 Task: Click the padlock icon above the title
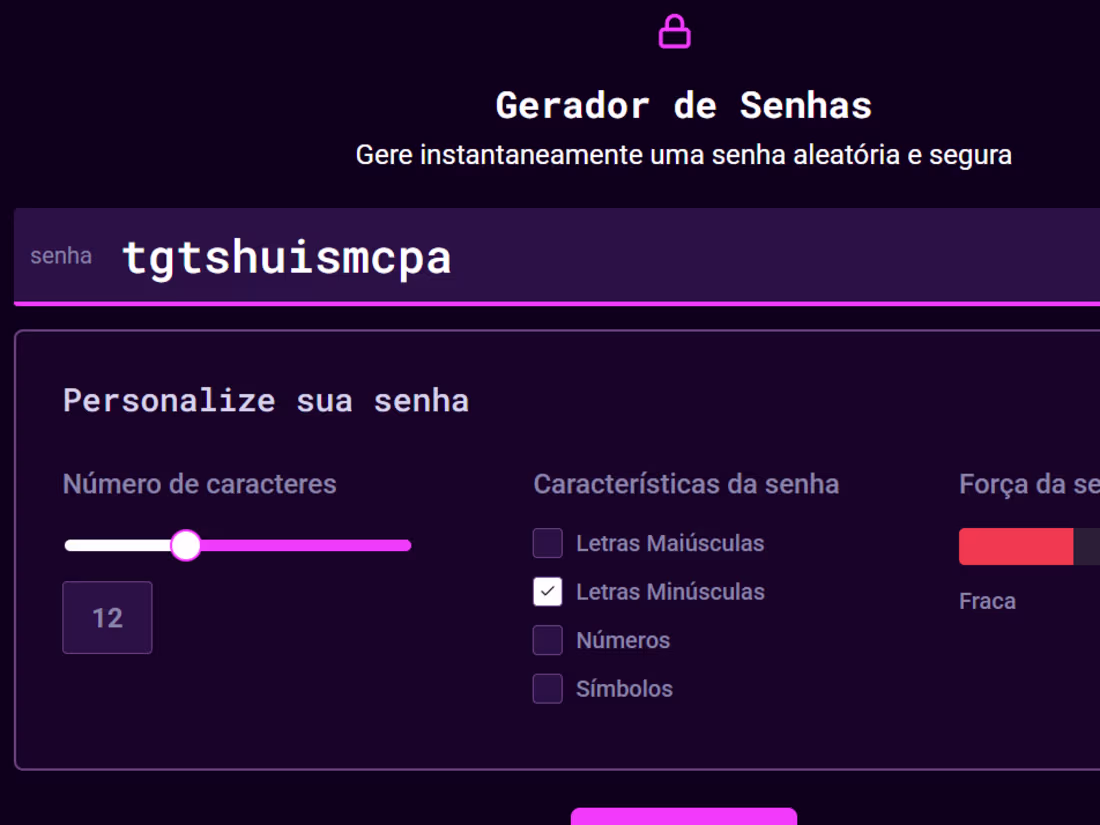675,30
